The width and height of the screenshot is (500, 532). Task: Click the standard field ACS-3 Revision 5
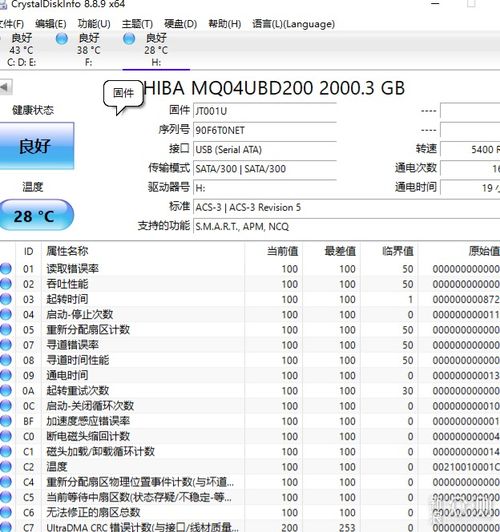click(x=346, y=207)
